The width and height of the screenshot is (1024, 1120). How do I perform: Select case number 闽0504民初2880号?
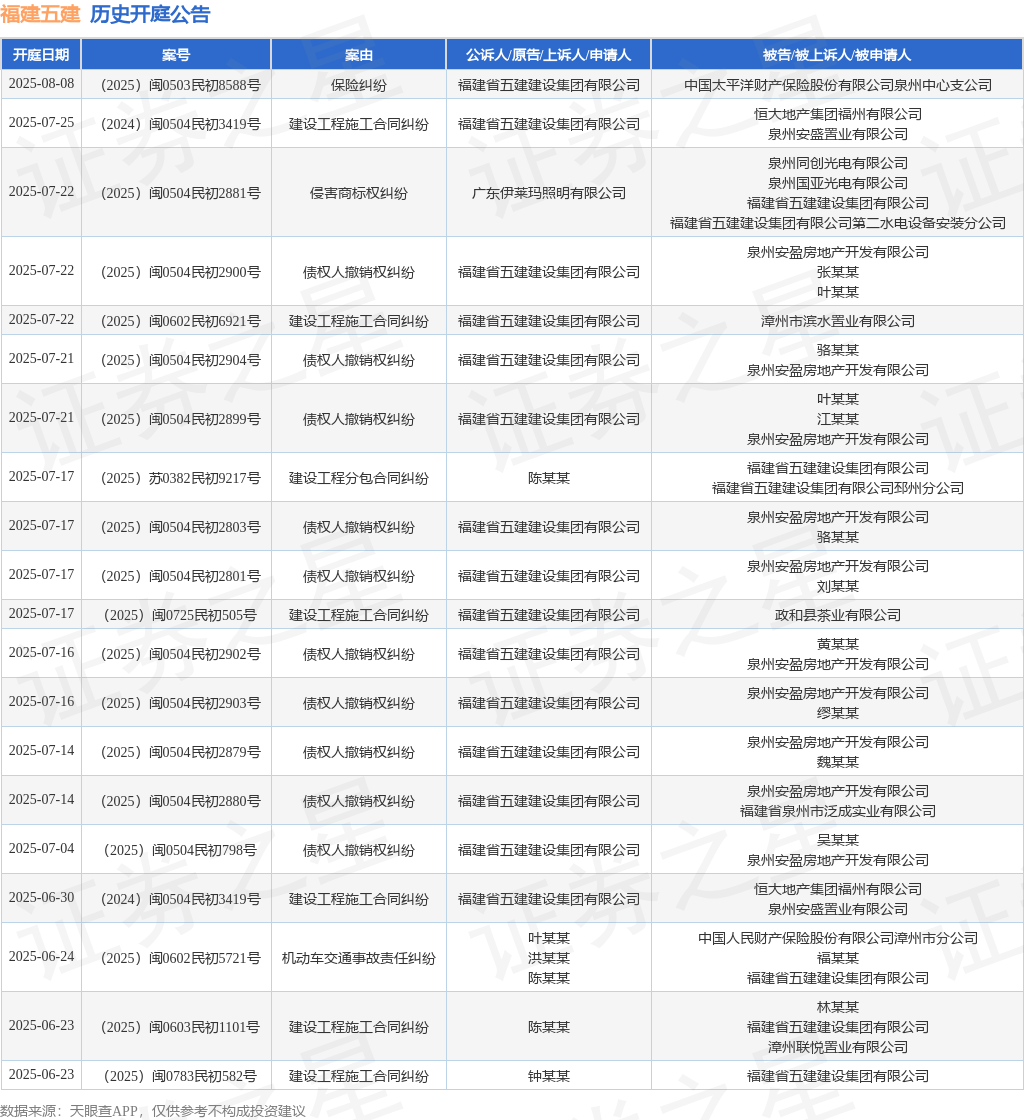pyautogui.click(x=181, y=801)
